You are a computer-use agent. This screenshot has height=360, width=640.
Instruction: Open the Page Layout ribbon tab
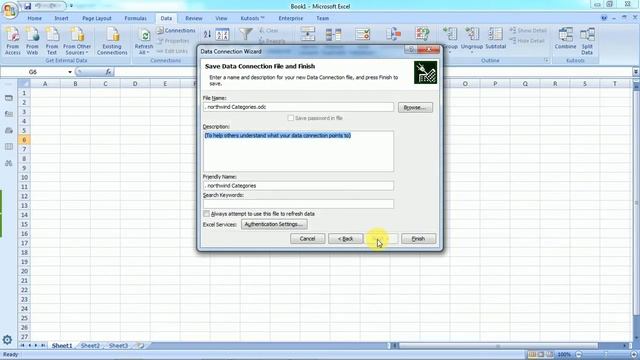pyautogui.click(x=97, y=18)
